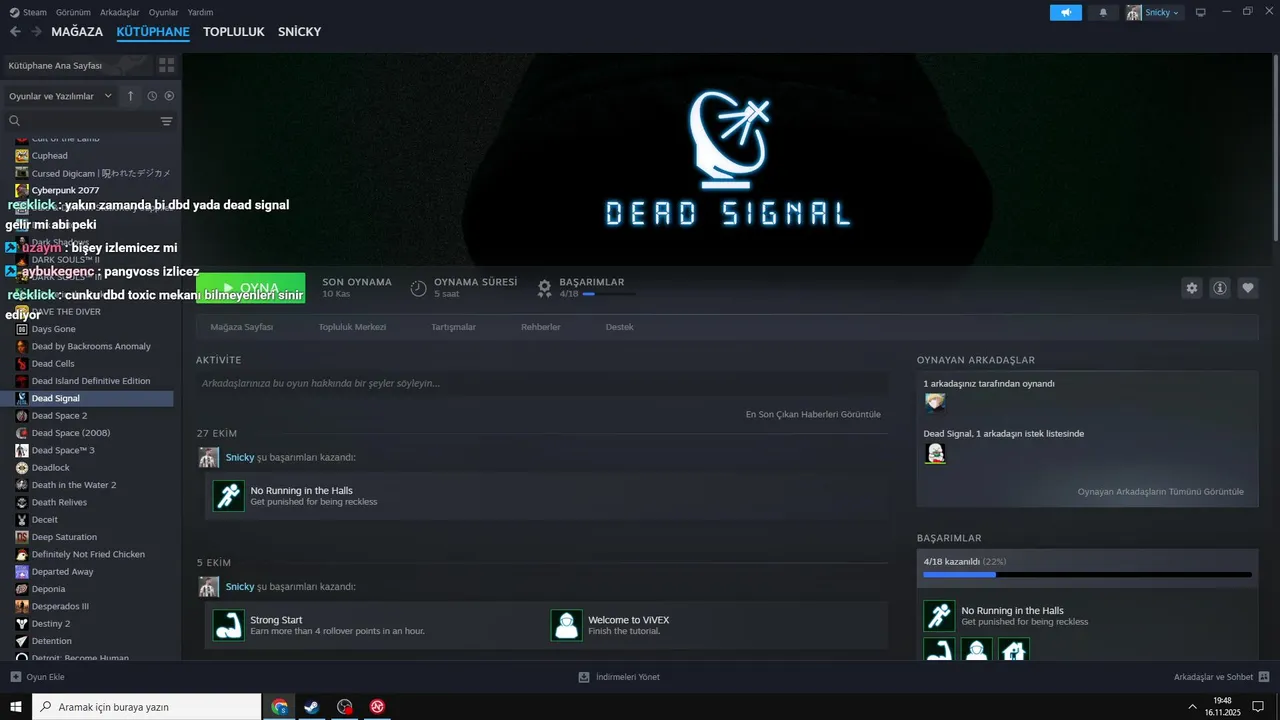
Task: Click the play time clock icon
Action: pyautogui.click(x=419, y=288)
